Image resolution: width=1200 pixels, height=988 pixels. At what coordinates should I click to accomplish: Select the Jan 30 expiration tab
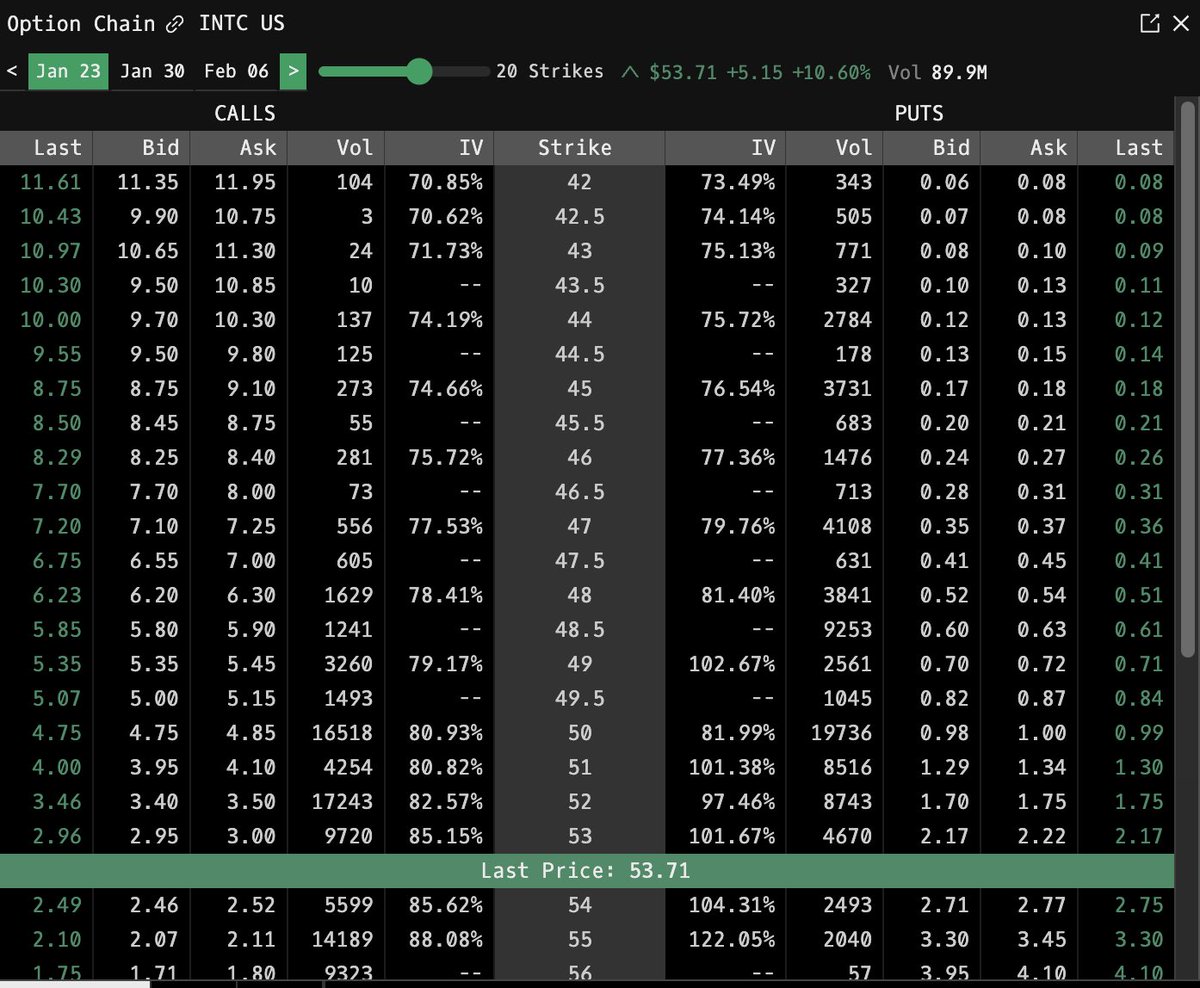(x=151, y=71)
